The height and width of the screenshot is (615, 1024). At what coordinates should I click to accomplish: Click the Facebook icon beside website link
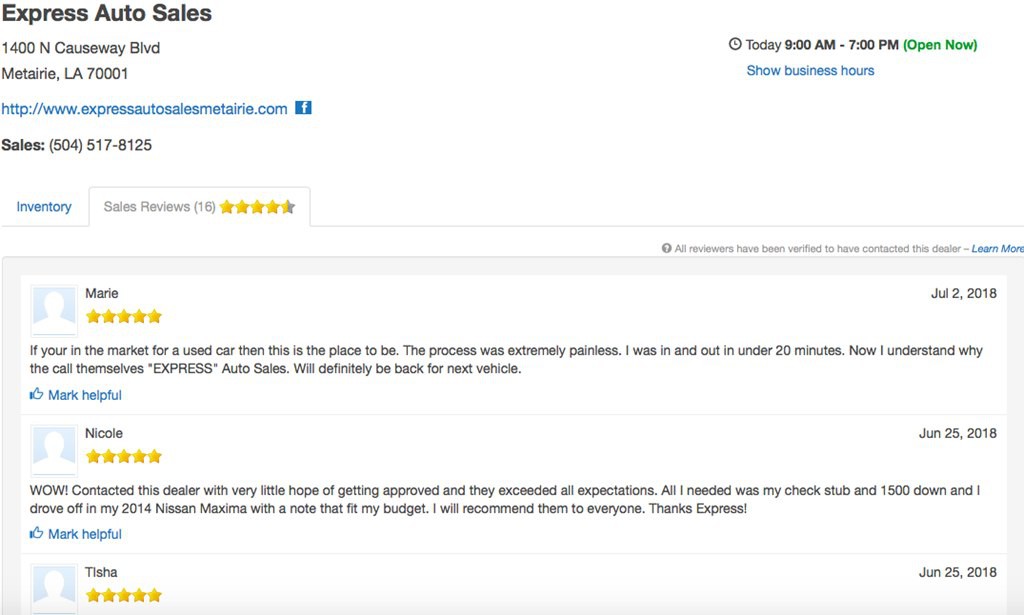tap(303, 108)
